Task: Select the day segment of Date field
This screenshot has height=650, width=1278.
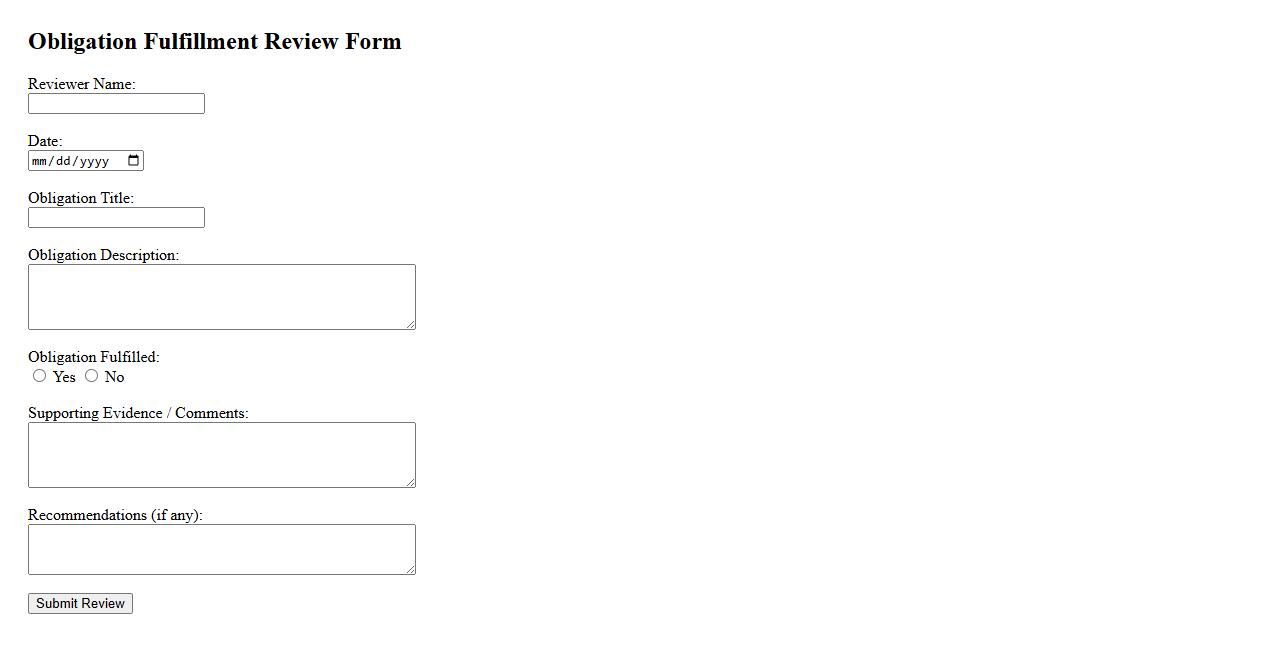Action: [x=64, y=161]
